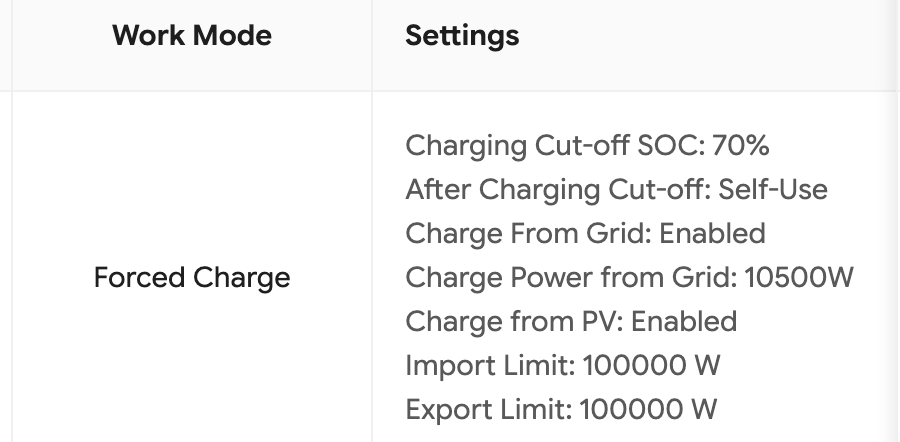
Task: Select the 10500W charge power value
Action: pyautogui.click(x=799, y=278)
